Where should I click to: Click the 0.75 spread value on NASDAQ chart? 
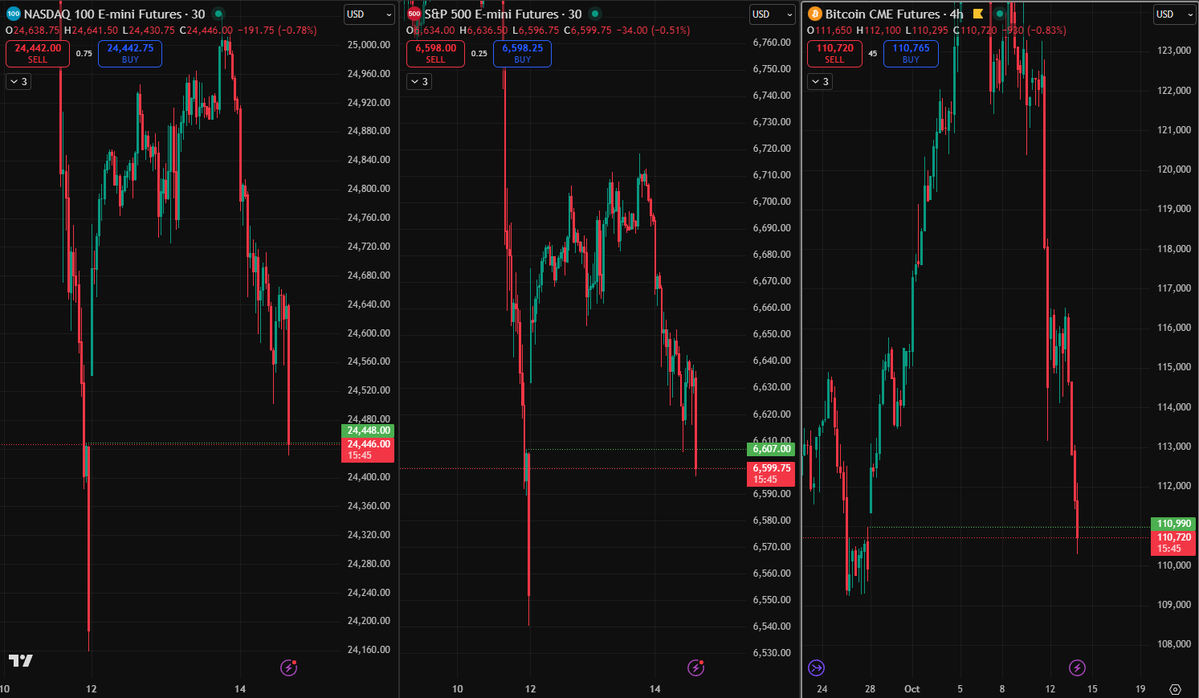click(x=84, y=54)
